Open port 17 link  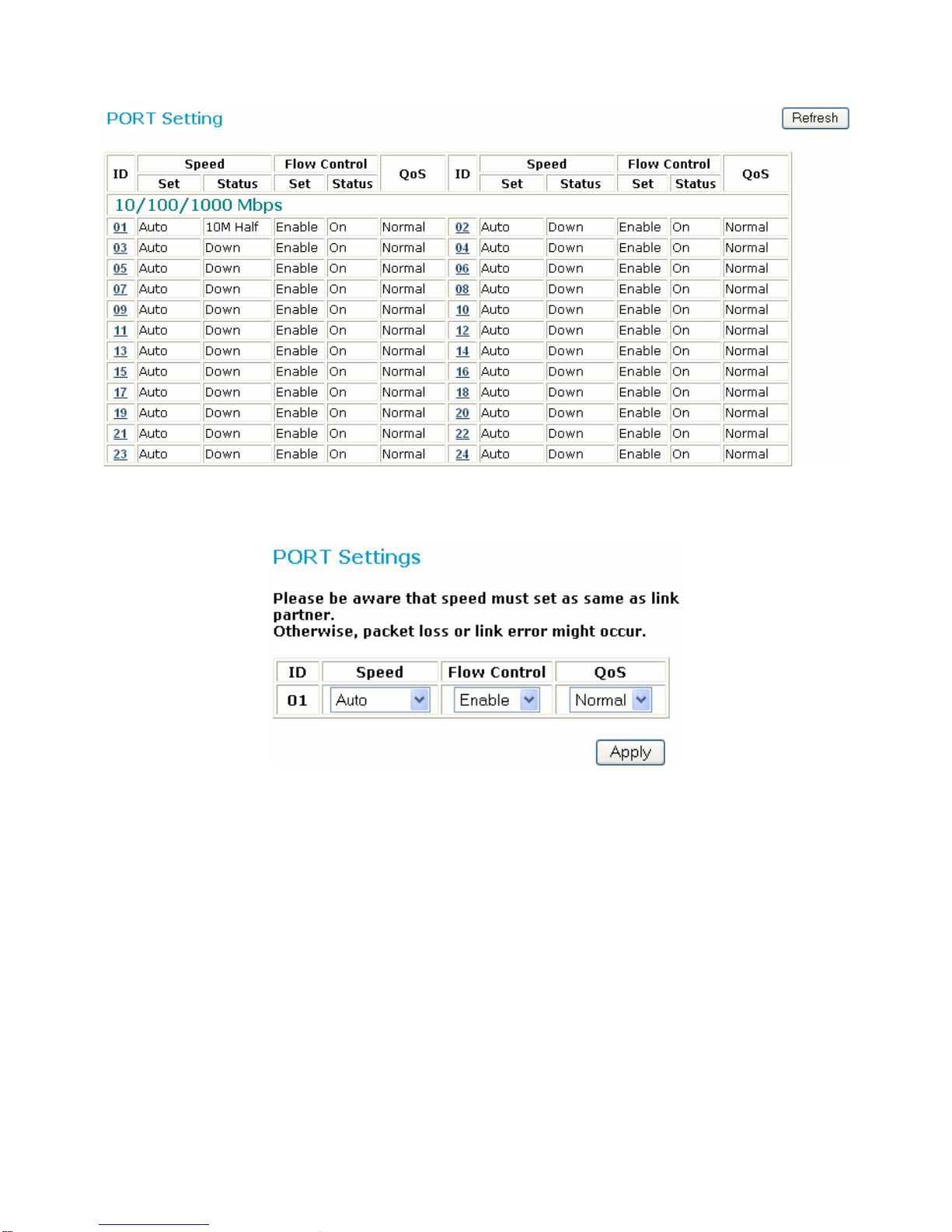tap(120, 393)
